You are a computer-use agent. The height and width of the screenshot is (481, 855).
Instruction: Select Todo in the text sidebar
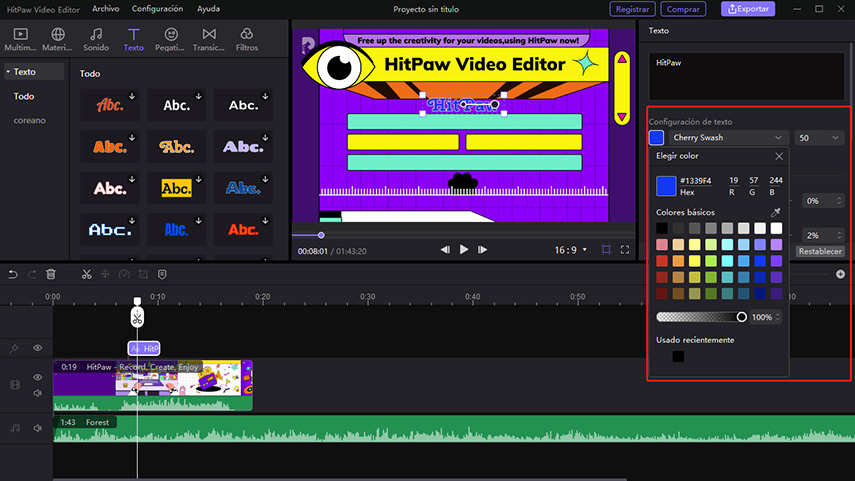tap(24, 96)
